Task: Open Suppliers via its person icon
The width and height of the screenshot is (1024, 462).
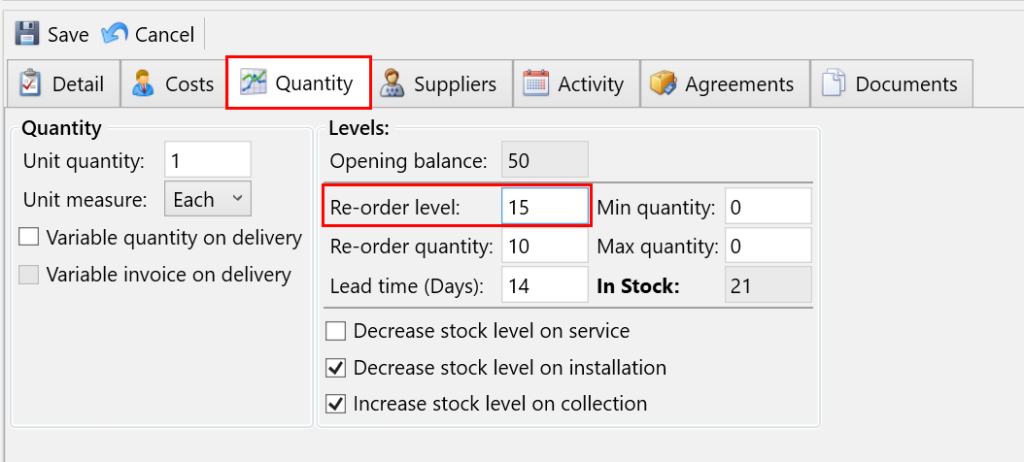Action: pos(391,84)
